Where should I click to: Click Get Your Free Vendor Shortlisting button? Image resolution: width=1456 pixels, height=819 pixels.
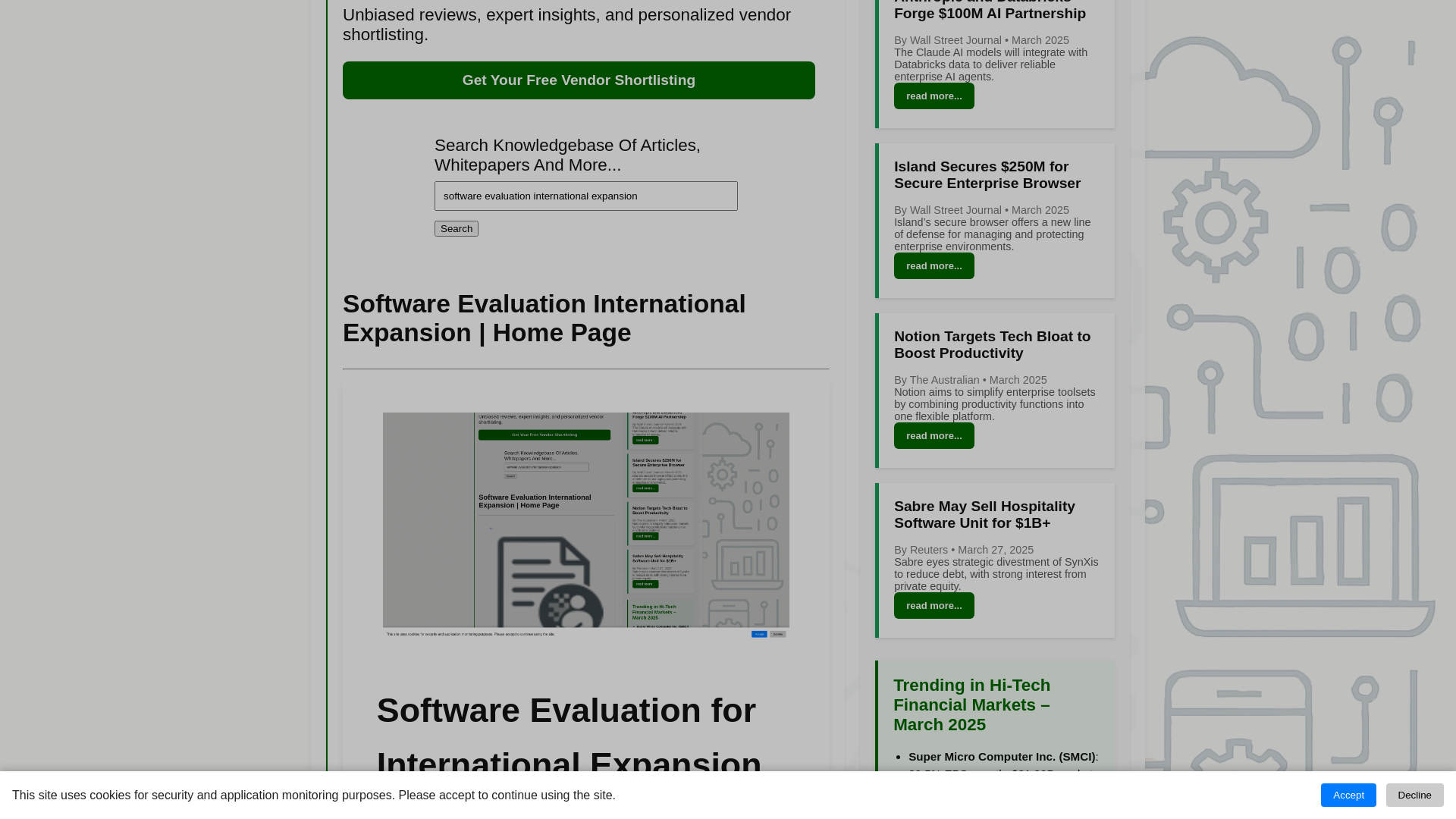[579, 80]
